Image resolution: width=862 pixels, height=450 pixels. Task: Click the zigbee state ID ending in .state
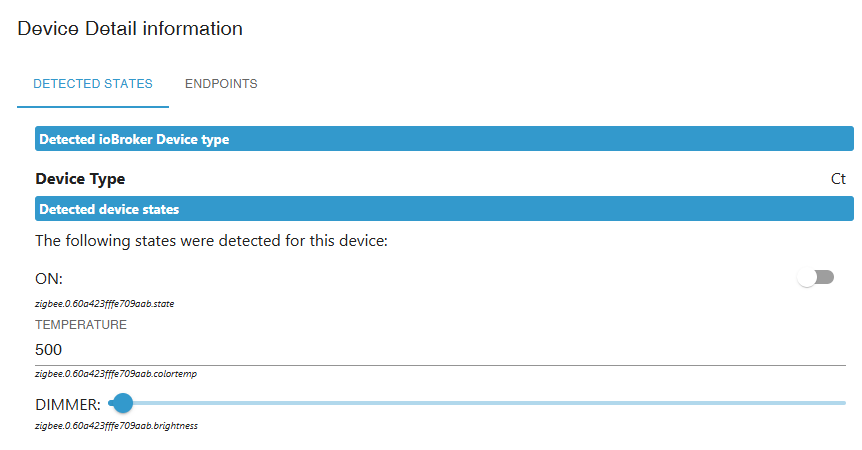104,303
